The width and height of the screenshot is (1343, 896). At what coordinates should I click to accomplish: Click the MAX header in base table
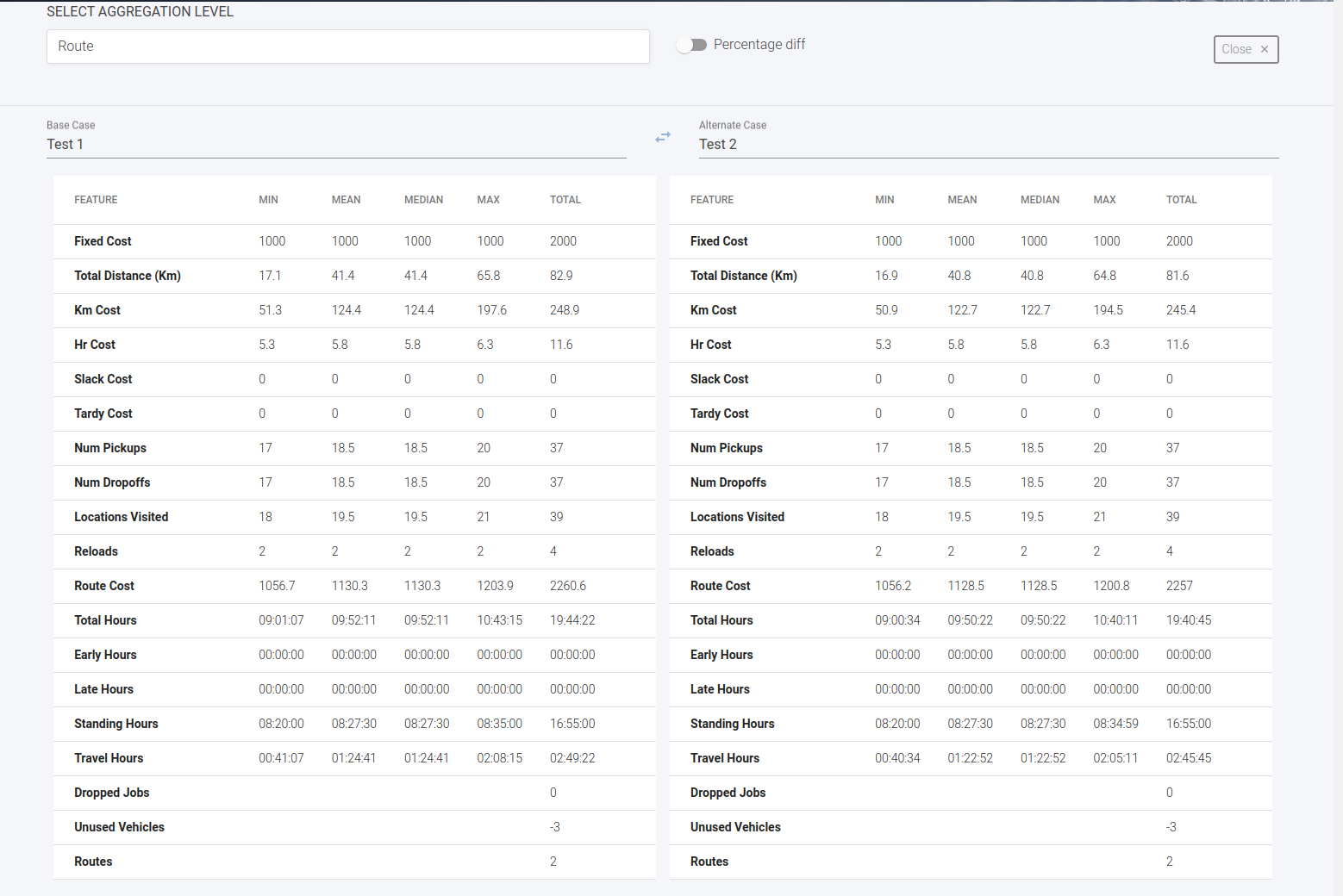click(488, 200)
